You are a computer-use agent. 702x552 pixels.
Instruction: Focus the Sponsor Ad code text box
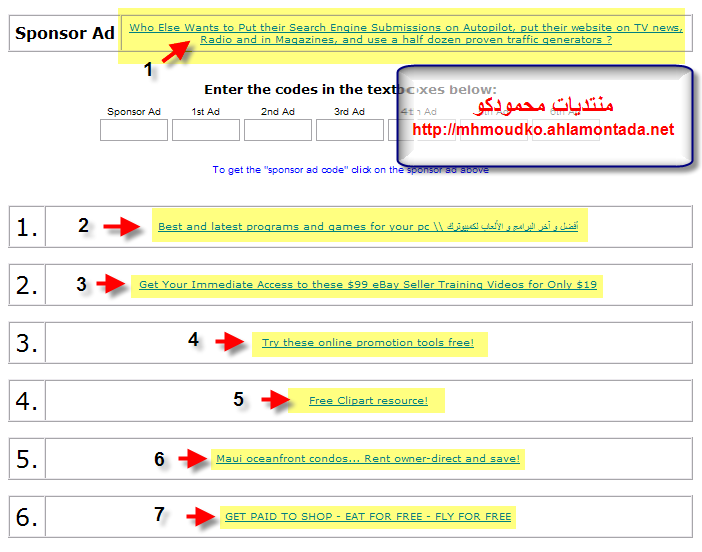click(134, 130)
